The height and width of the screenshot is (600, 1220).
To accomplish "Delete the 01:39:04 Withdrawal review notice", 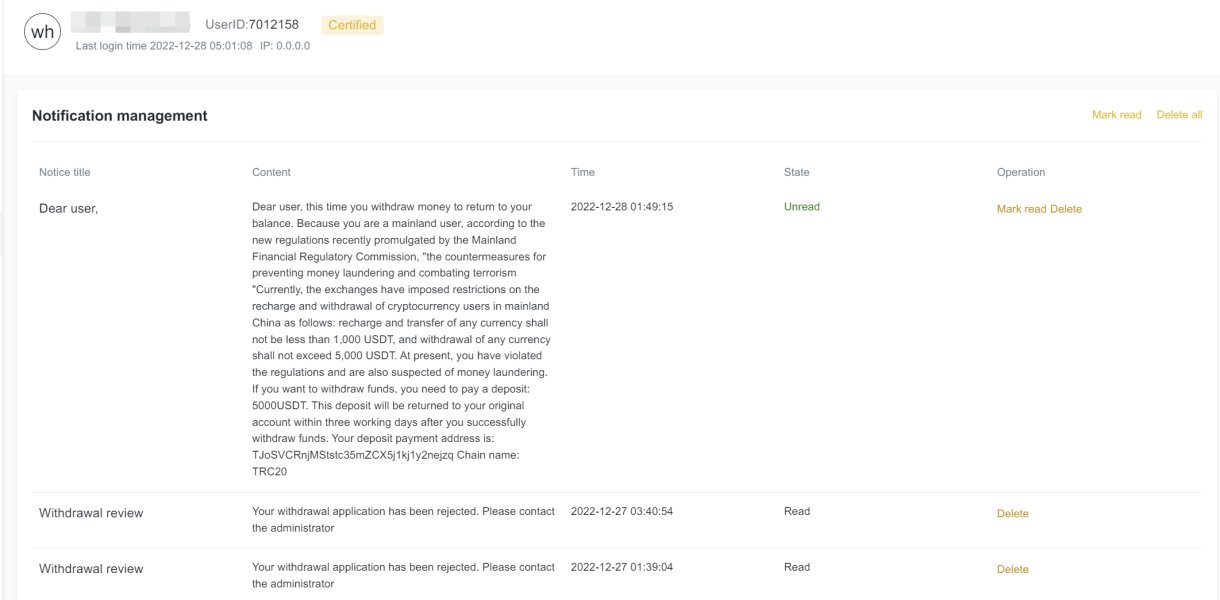I will pyautogui.click(x=1012, y=570).
